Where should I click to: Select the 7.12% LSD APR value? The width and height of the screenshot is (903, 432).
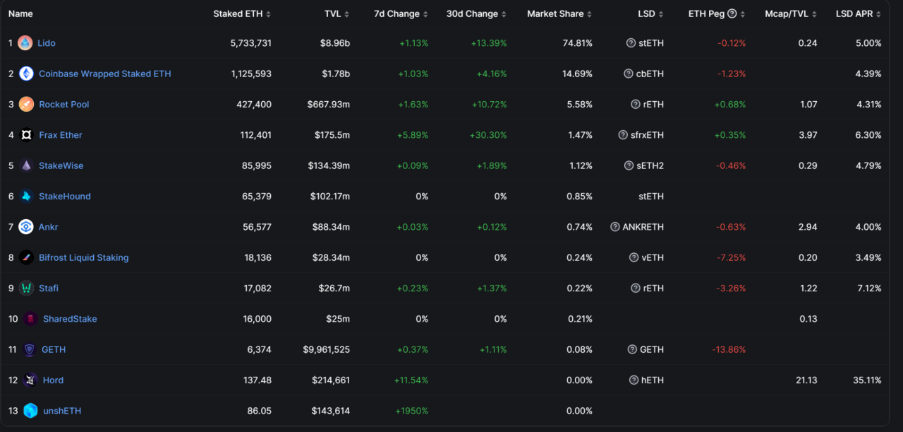point(868,288)
